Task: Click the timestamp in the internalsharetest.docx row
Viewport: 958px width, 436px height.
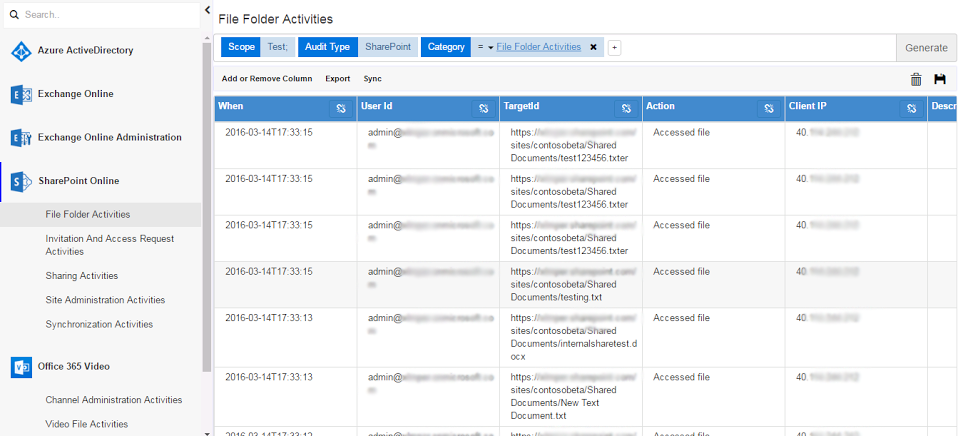Action: [269, 318]
